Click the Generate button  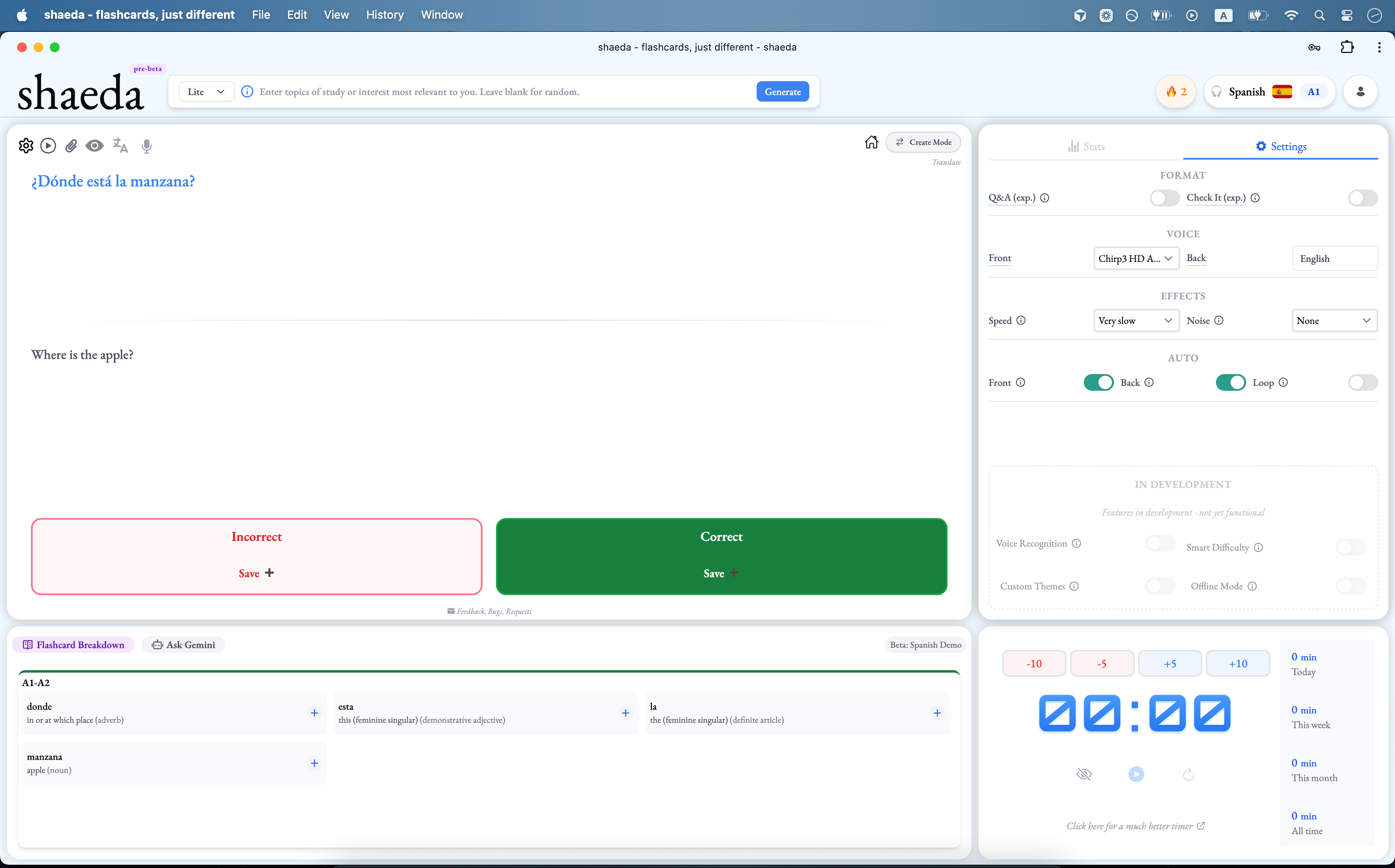782,92
